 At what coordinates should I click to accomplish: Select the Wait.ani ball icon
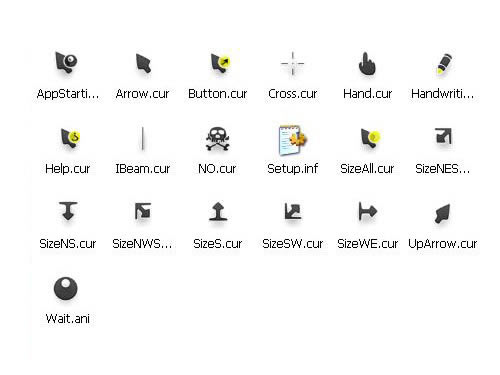point(66,288)
